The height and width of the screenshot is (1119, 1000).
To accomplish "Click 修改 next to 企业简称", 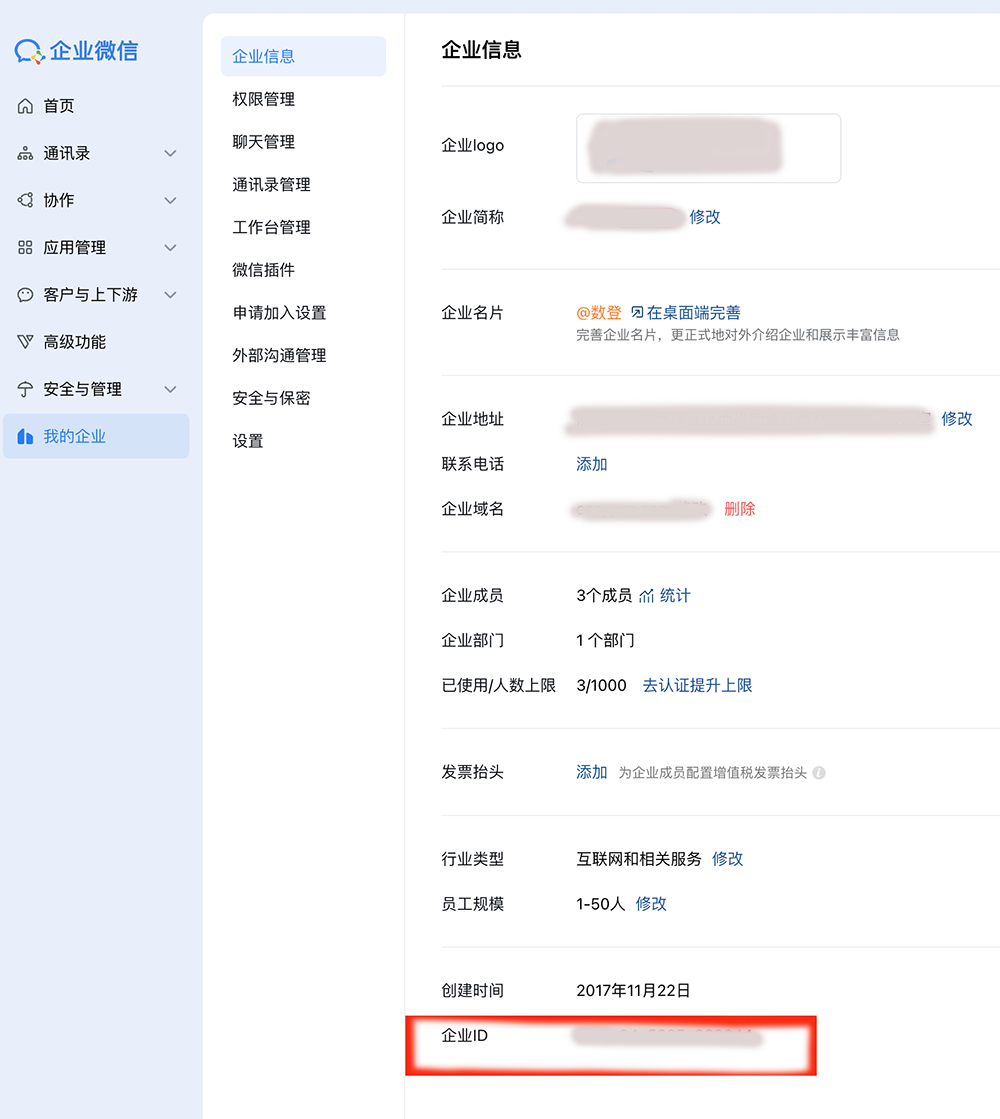I will 705,216.
